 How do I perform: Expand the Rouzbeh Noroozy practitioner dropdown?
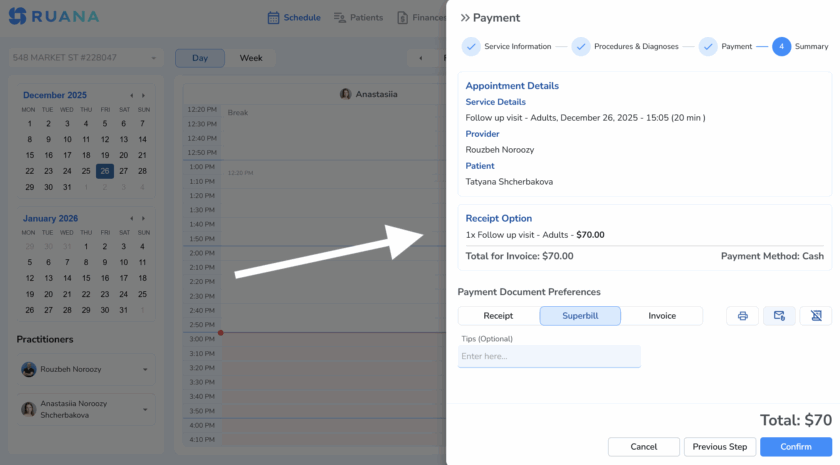coord(145,370)
